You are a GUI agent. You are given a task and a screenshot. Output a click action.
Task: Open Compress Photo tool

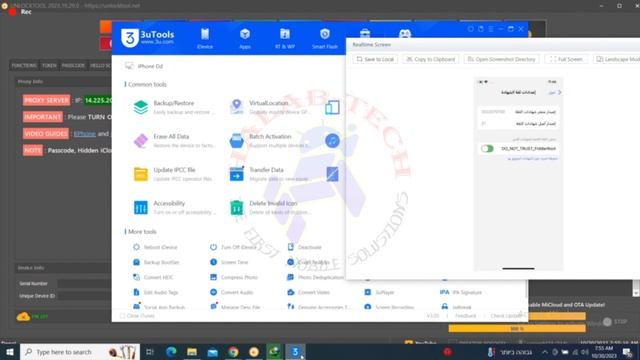233,278
